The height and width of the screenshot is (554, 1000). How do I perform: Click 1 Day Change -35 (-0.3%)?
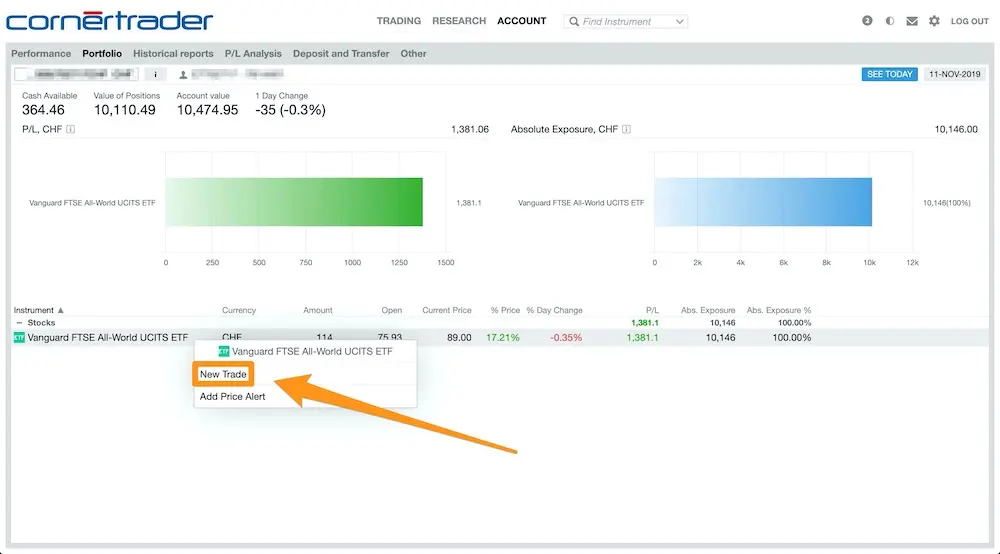(291, 110)
